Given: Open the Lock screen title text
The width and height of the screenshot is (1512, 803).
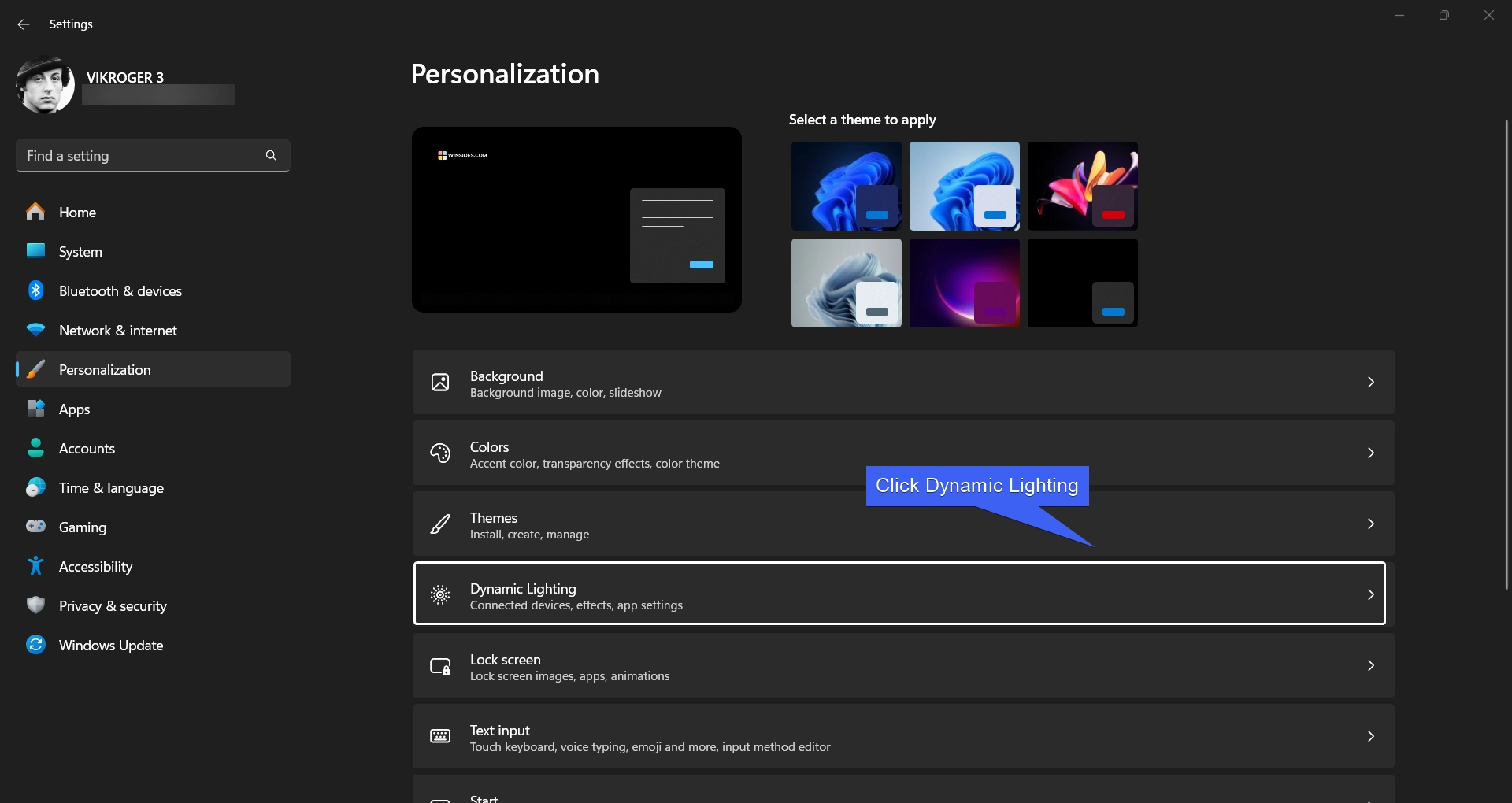Looking at the screenshot, I should tap(506, 660).
